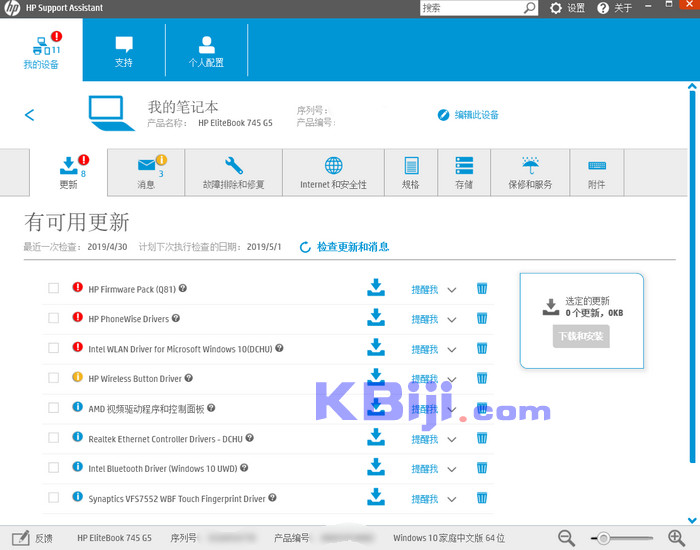
Task: Download the HP Wireless Button Driver update
Action: pyautogui.click(x=376, y=377)
